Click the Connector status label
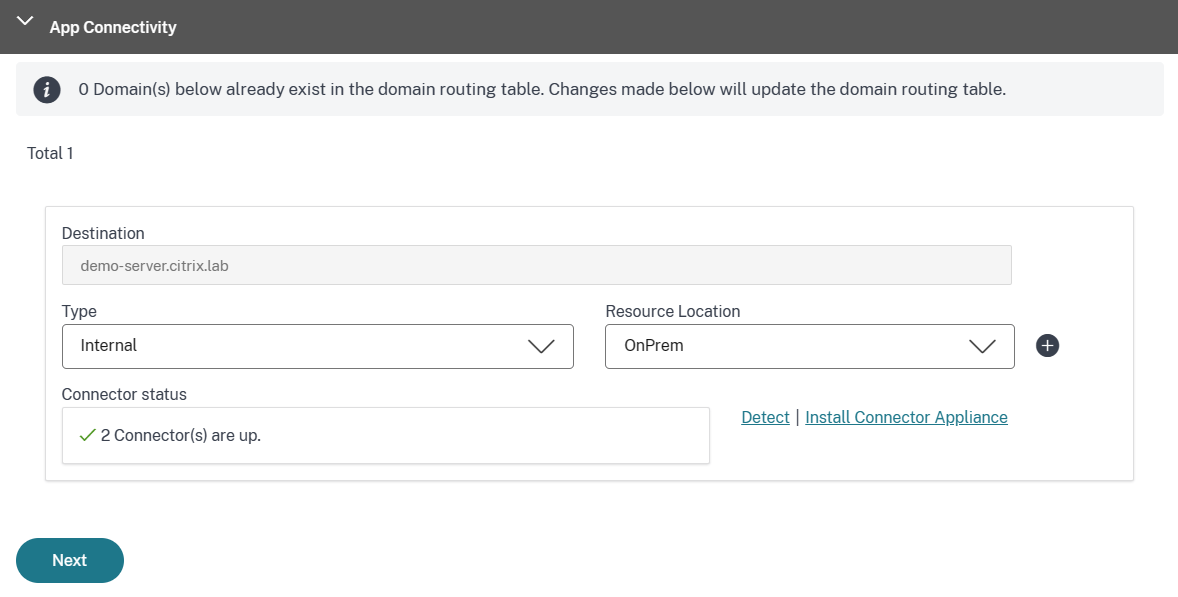Screen dimensions: 1178x597 (124, 394)
